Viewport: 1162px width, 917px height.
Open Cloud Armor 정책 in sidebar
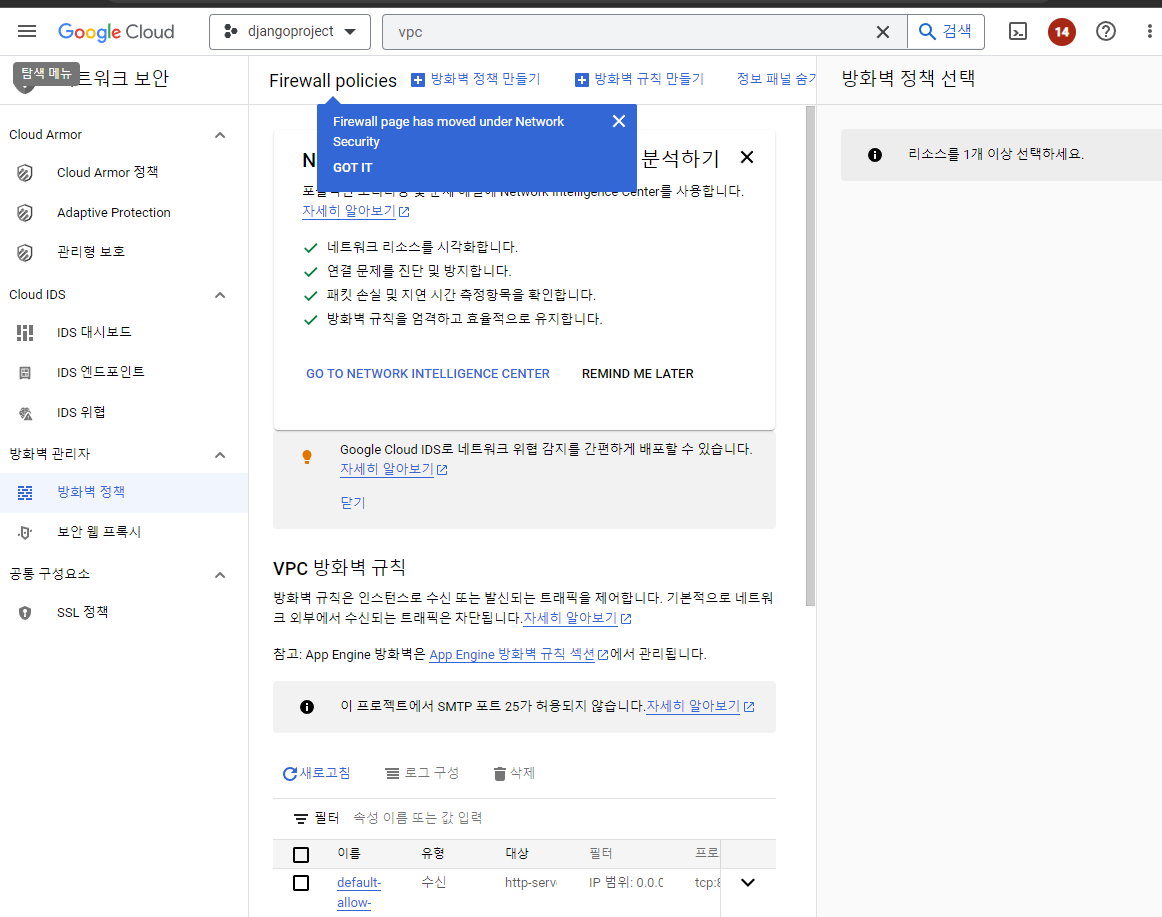(x=107, y=172)
